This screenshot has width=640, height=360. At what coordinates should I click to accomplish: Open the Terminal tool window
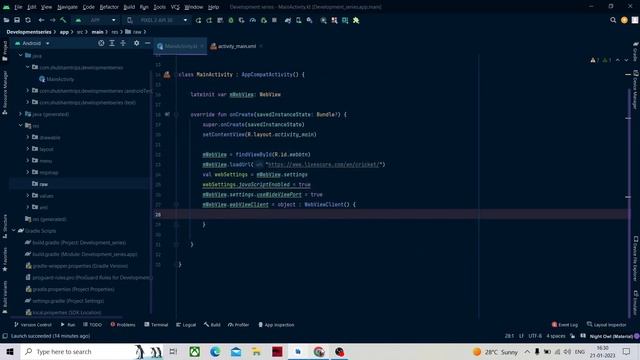(x=156, y=325)
